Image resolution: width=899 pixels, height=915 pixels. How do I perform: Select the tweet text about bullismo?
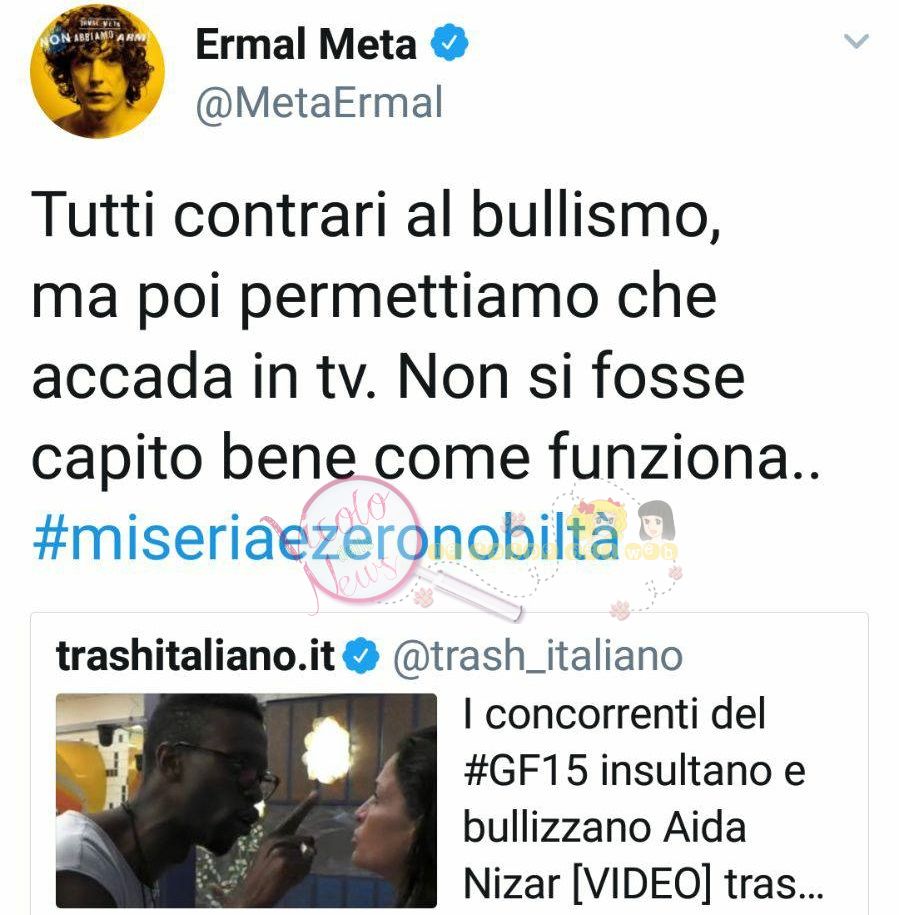point(426,335)
